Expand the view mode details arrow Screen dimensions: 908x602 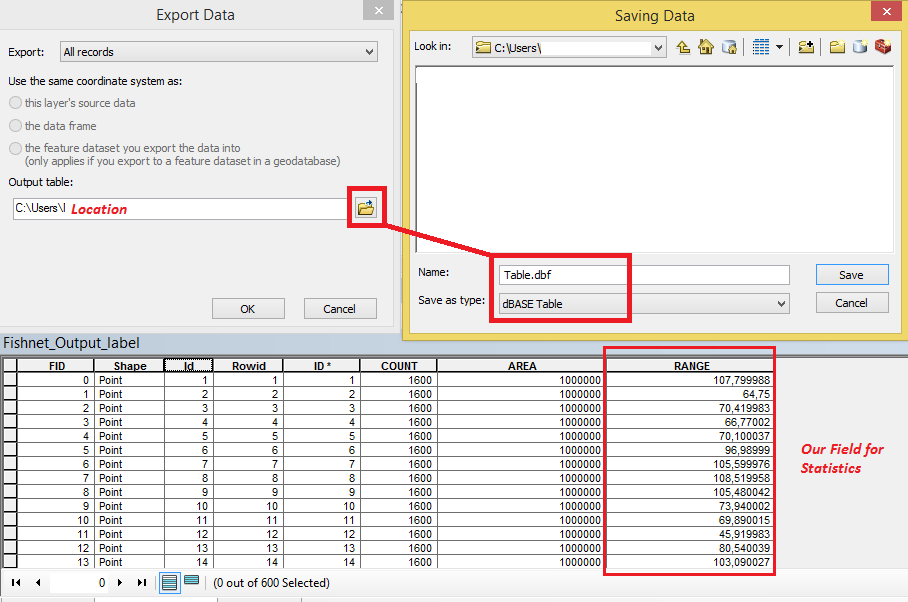point(779,47)
